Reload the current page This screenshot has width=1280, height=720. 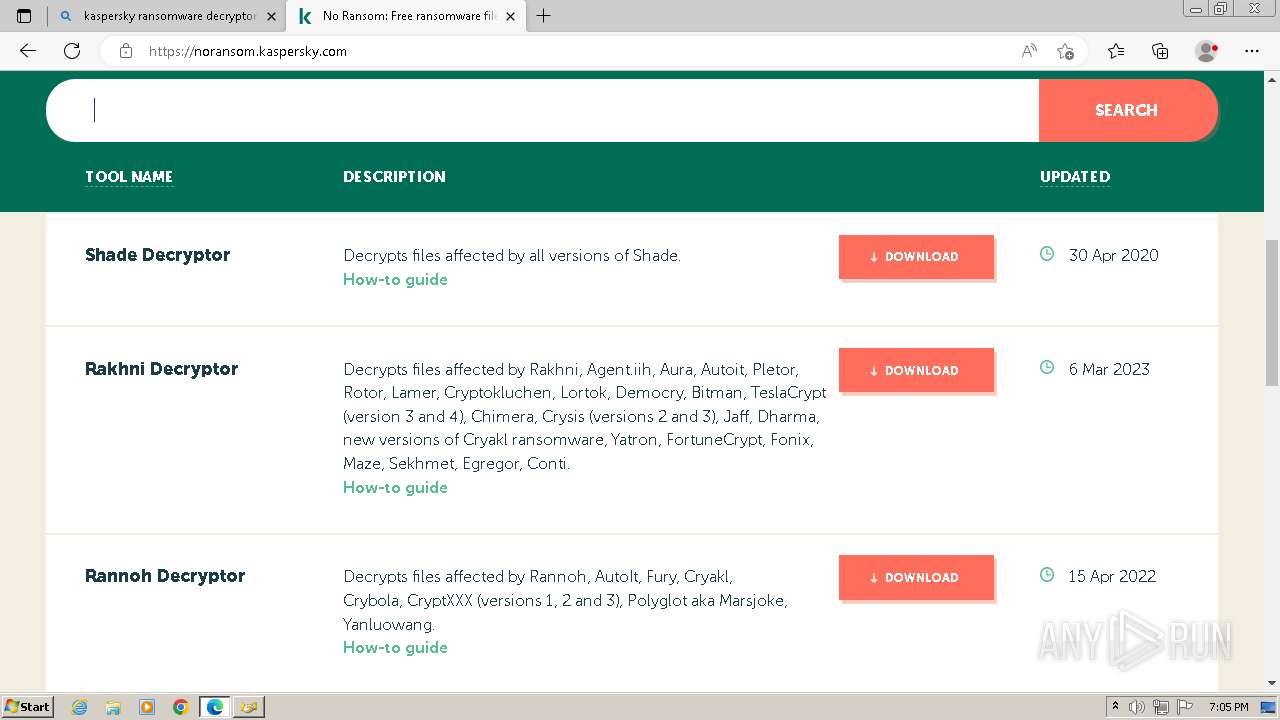tap(72, 51)
